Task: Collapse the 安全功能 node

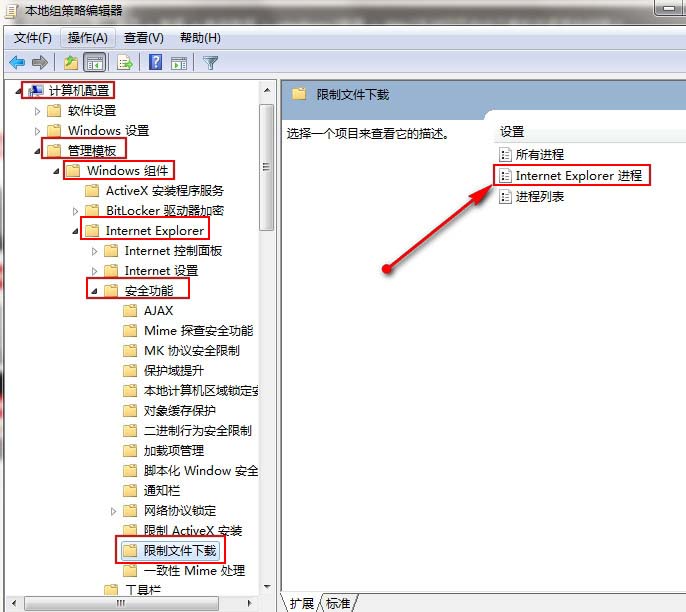Action: pos(94,291)
